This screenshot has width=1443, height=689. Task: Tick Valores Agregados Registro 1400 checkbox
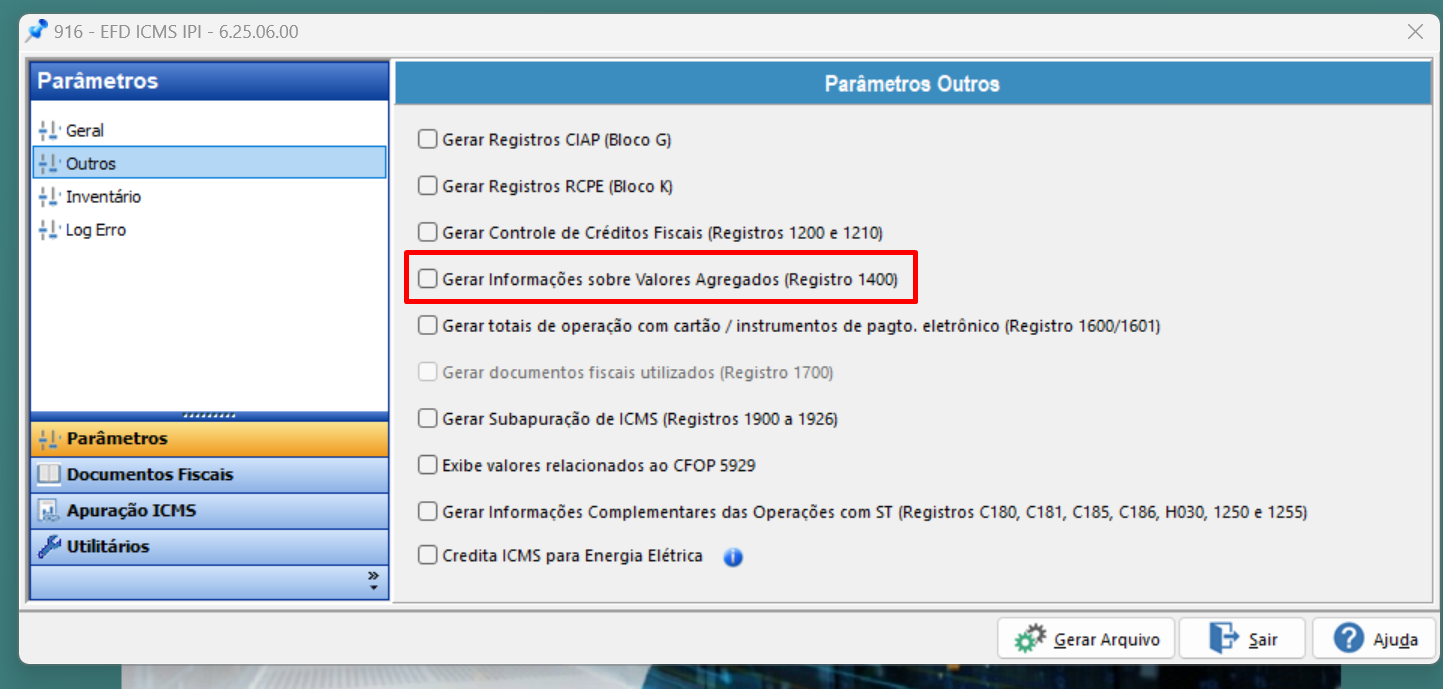coord(428,279)
